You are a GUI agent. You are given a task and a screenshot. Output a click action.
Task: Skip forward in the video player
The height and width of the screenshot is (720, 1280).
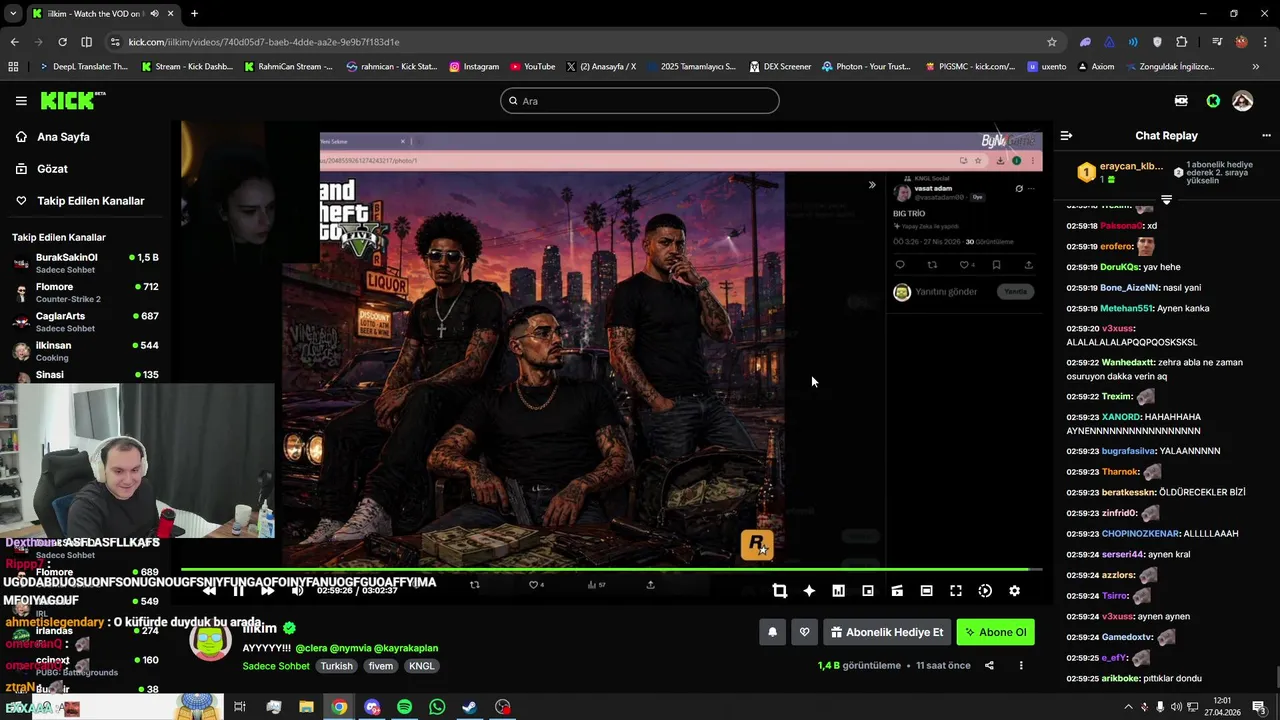coord(267,591)
